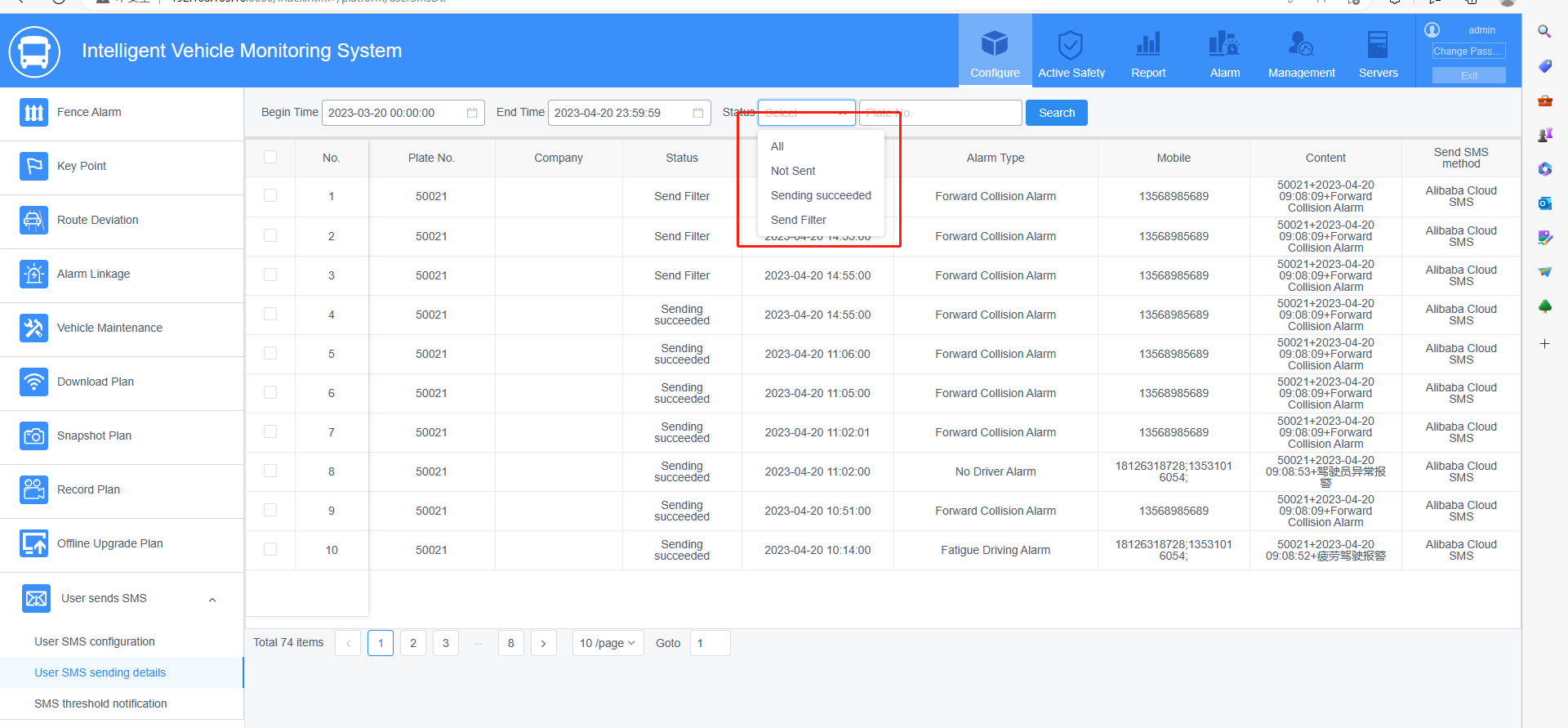The width and height of the screenshot is (1568, 728).
Task: Click the Offline Upgrade Plan icon
Action: point(33,544)
